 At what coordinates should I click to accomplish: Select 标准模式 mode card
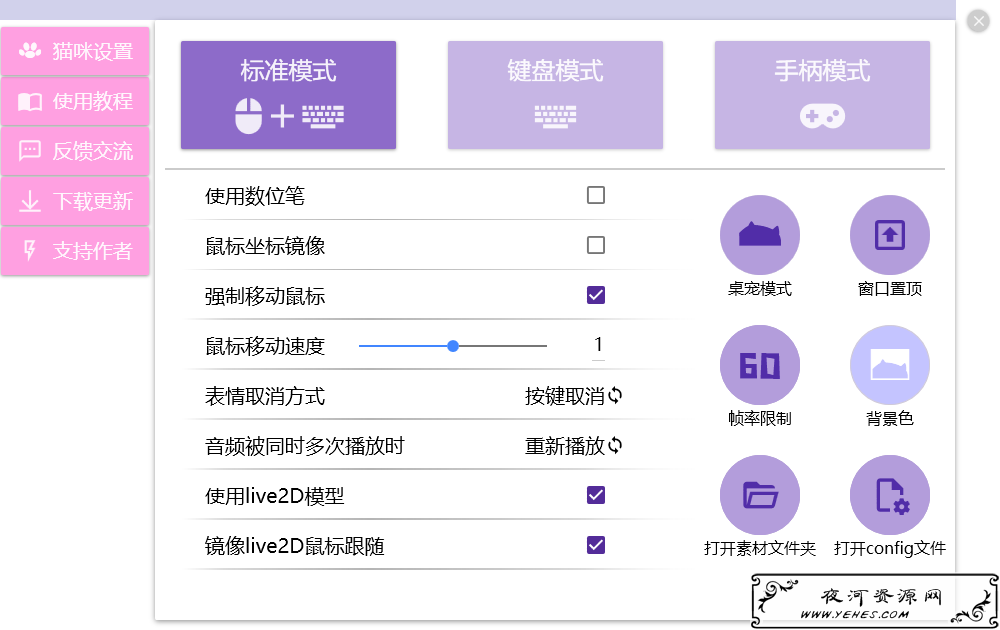(288, 95)
